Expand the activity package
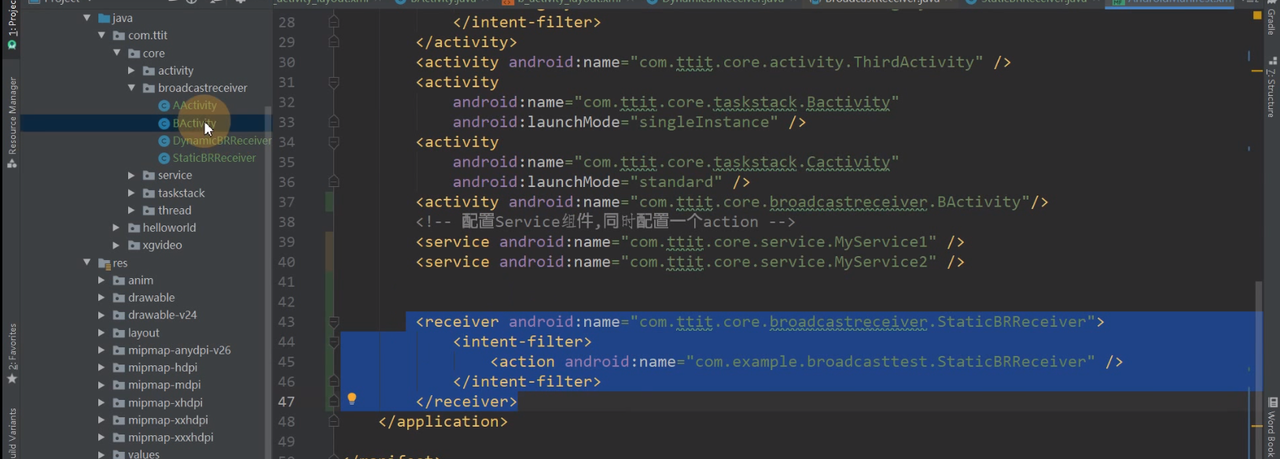The height and width of the screenshot is (459, 1280). tap(132, 71)
